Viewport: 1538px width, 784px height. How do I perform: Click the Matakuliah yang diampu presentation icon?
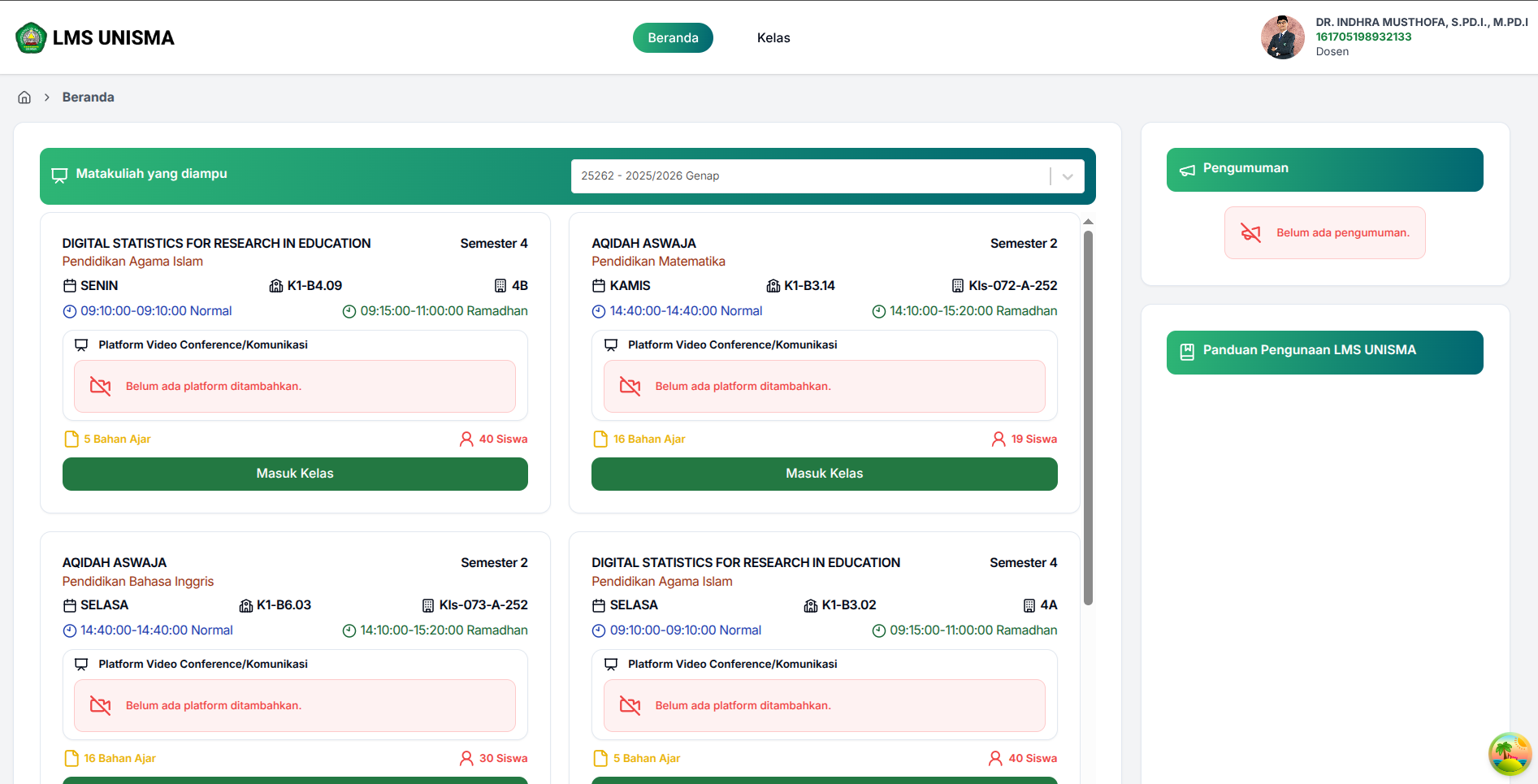point(59,175)
